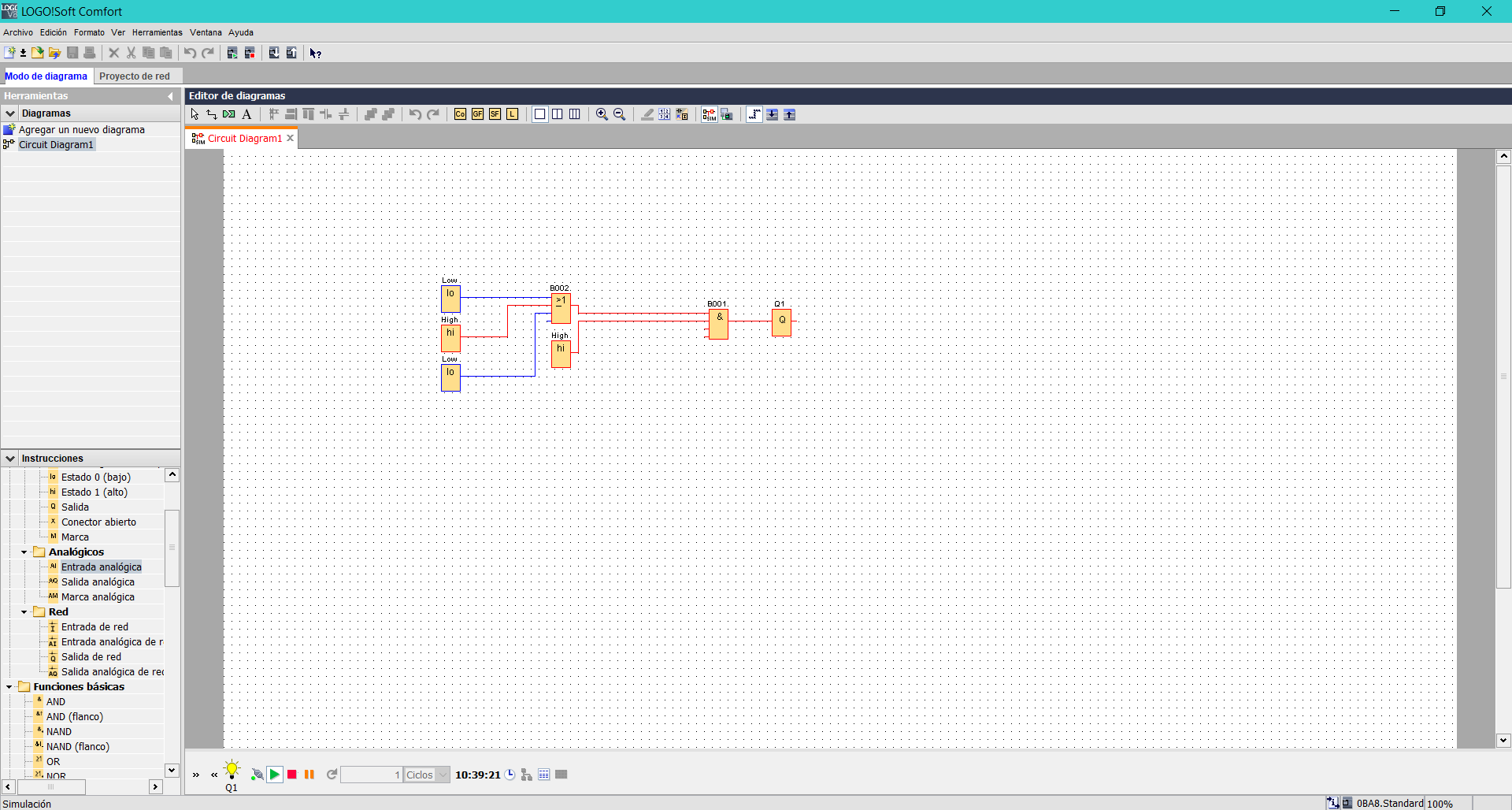
Task: Click LOGO! to PC upload icon
Action: [291, 53]
